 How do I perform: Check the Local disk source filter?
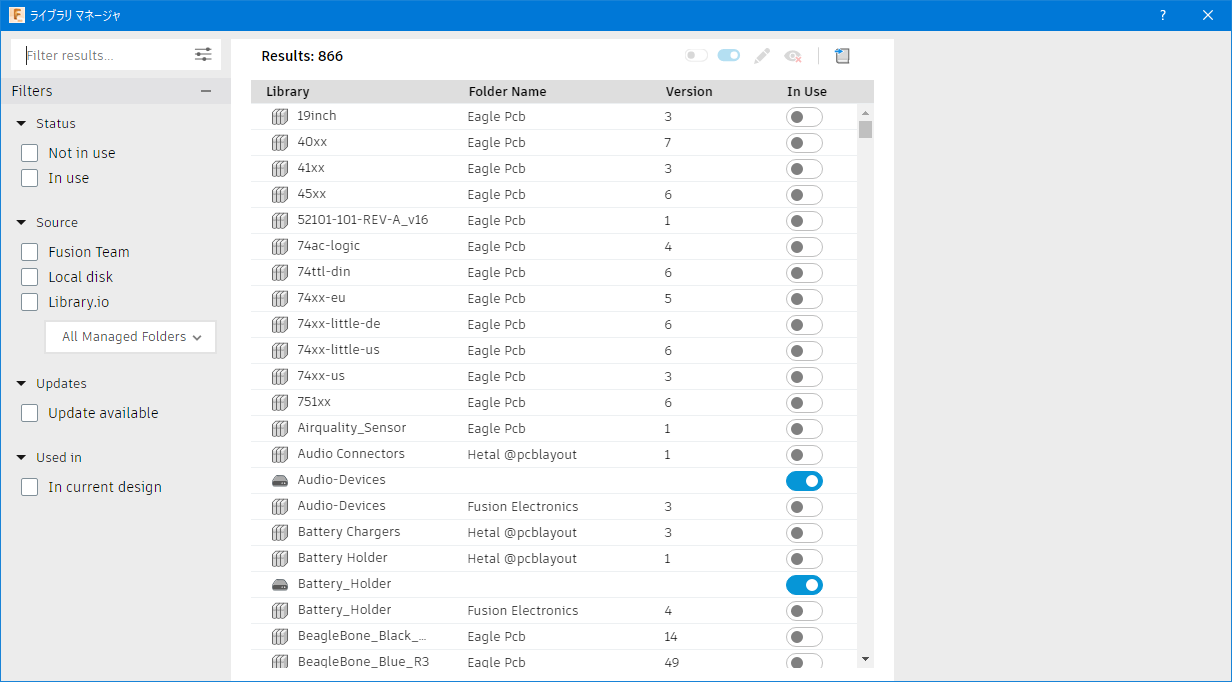[x=30, y=277]
